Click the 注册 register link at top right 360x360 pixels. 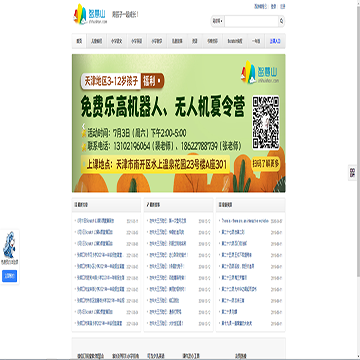click(x=283, y=6)
